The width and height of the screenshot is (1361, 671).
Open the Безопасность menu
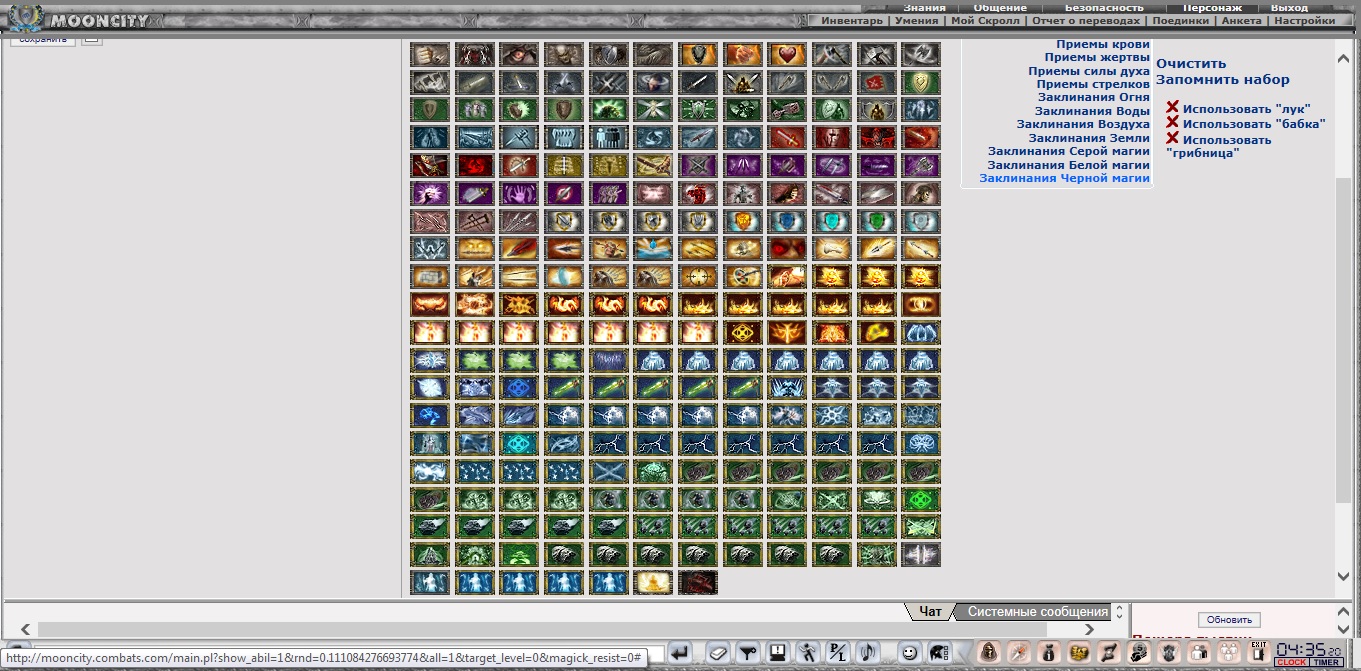click(1104, 8)
